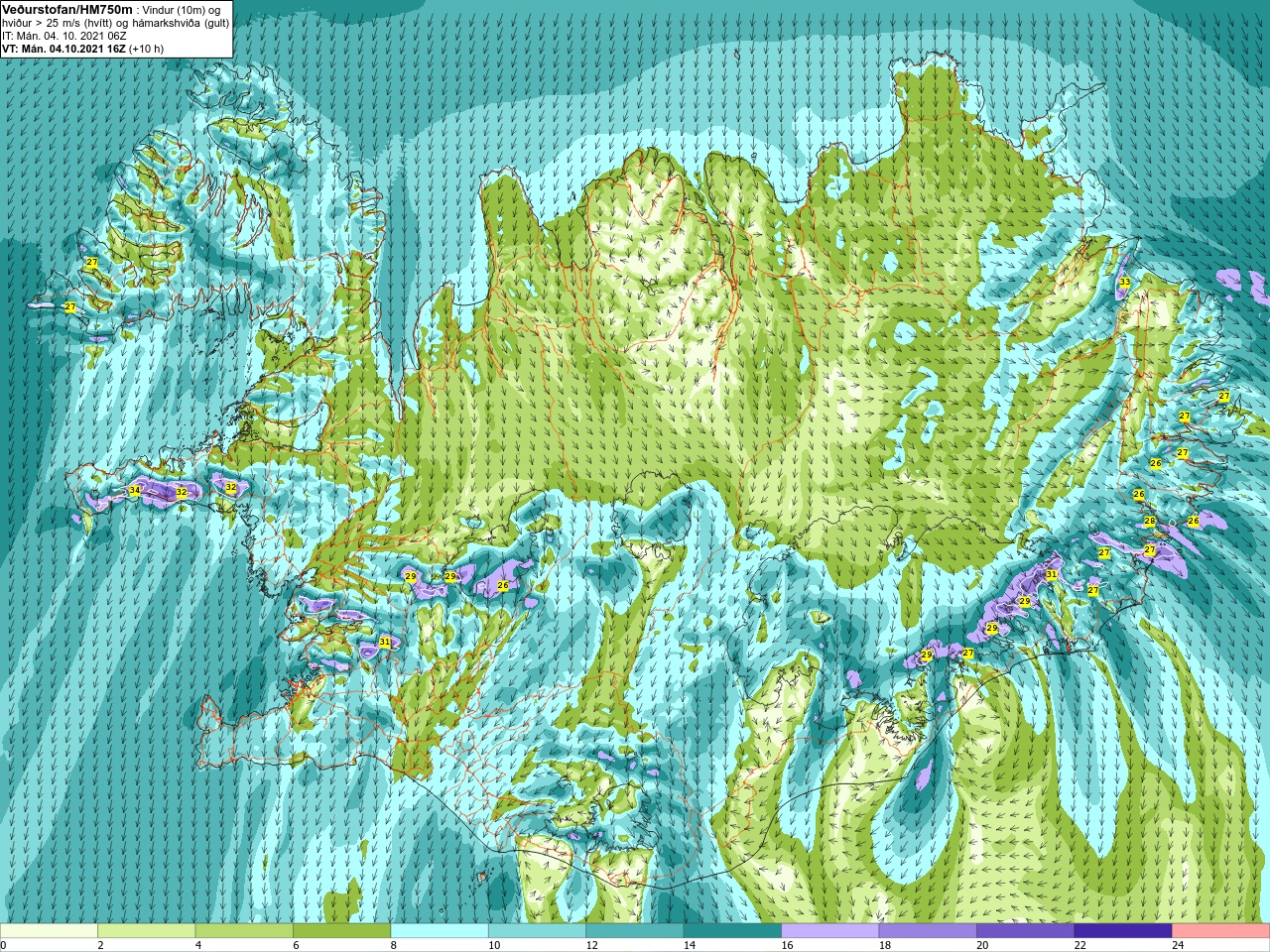This screenshot has width=1270, height=952.
Task: Click the legend scale label 18
Action: pyautogui.click(x=885, y=945)
